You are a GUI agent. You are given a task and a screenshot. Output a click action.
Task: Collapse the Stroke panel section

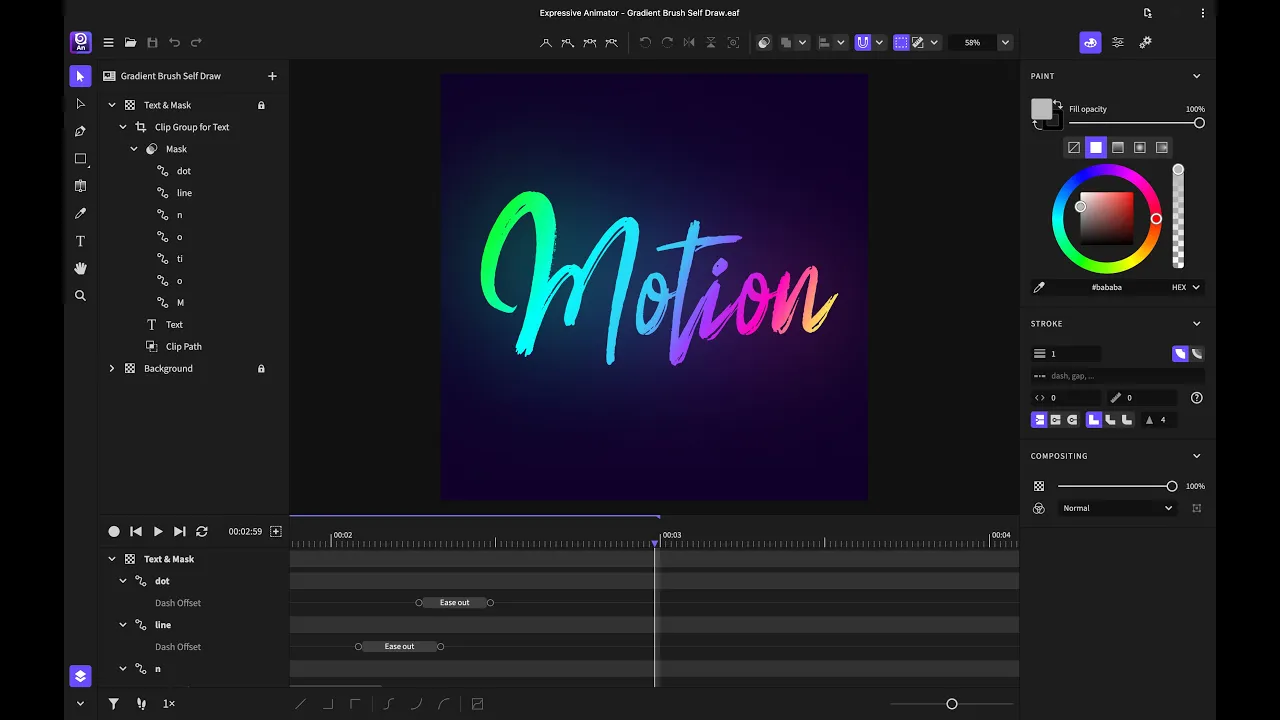click(1197, 324)
